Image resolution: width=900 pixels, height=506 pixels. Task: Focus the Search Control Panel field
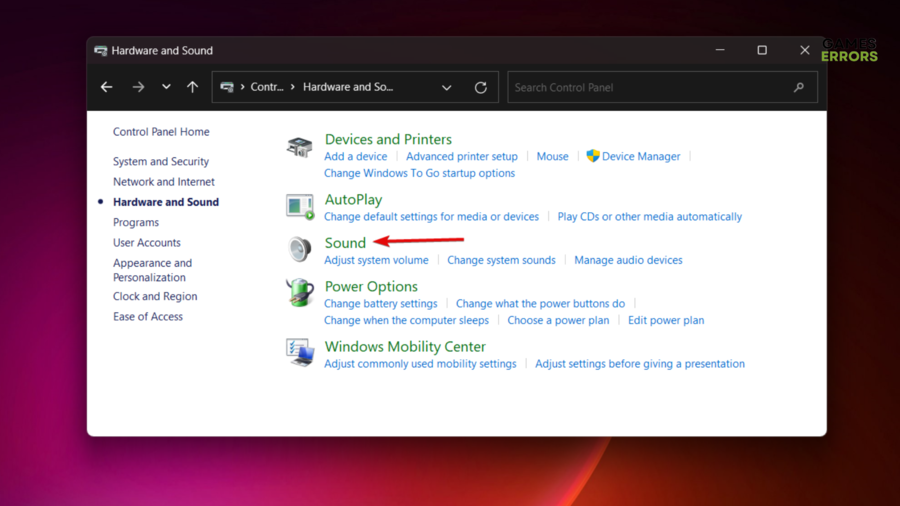click(650, 88)
